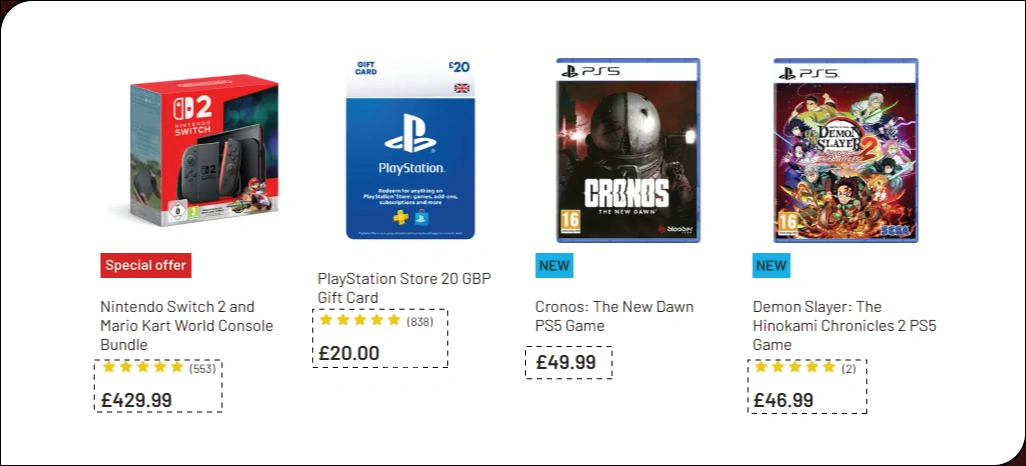Image resolution: width=1026 pixels, height=466 pixels.
Task: View the 838 reviews count for gift card
Action: (x=420, y=321)
